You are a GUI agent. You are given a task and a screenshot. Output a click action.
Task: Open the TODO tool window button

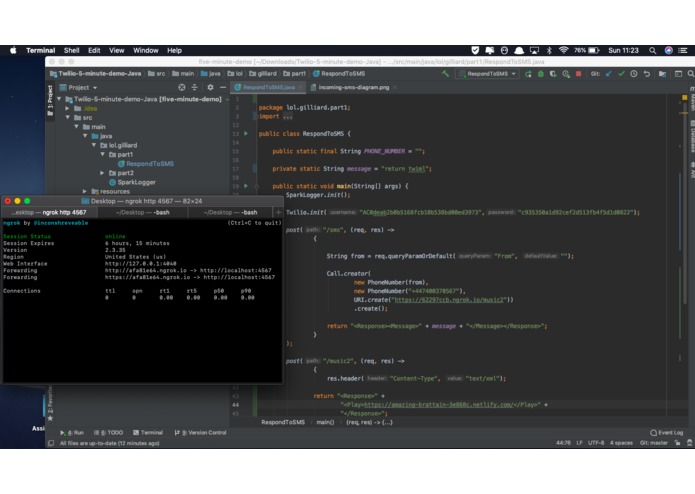pos(109,432)
